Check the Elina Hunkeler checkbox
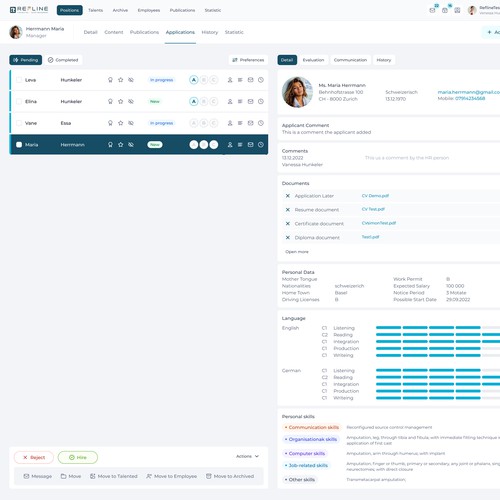500x500 pixels. click(x=19, y=101)
